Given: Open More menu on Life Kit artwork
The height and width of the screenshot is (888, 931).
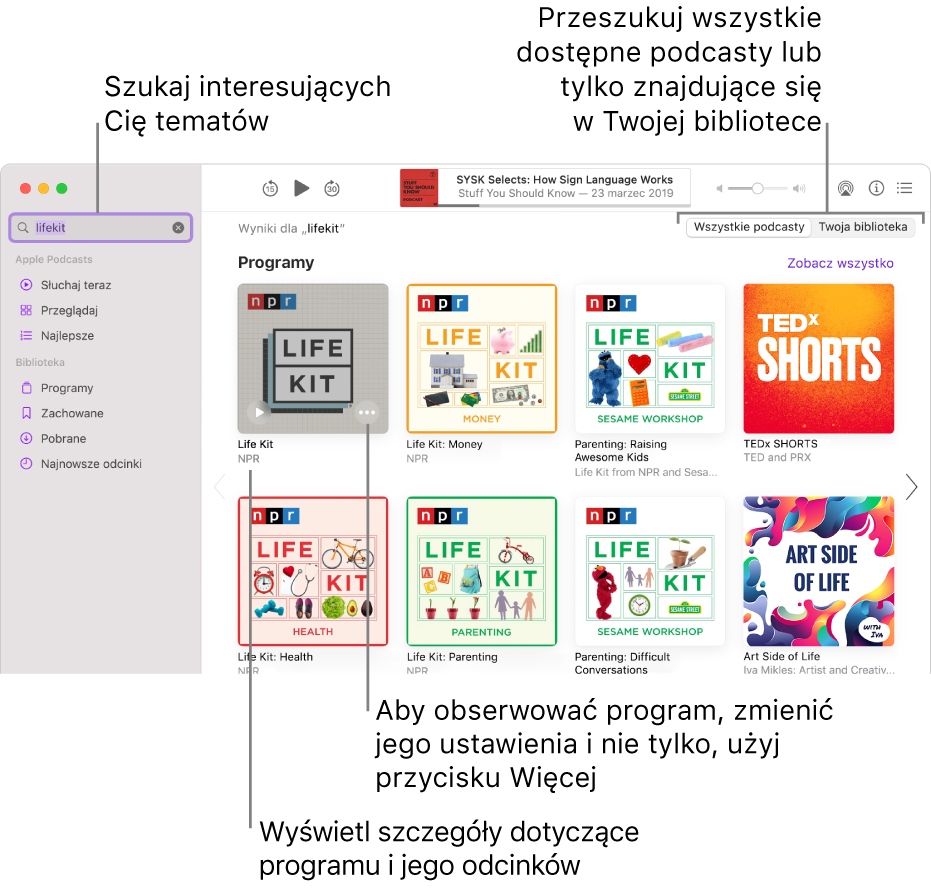Looking at the screenshot, I should (x=367, y=412).
